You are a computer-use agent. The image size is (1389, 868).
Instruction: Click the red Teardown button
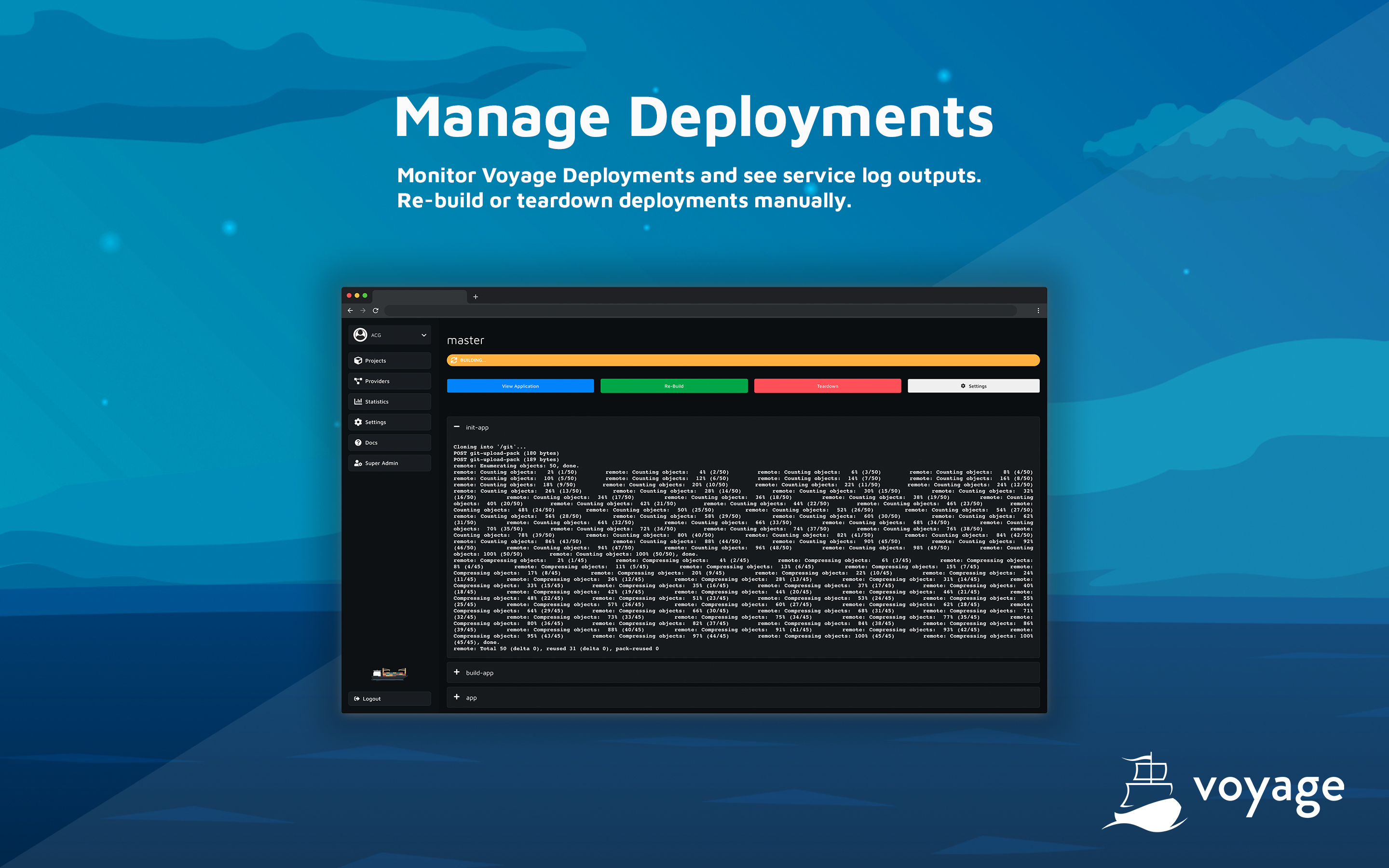[x=827, y=386]
